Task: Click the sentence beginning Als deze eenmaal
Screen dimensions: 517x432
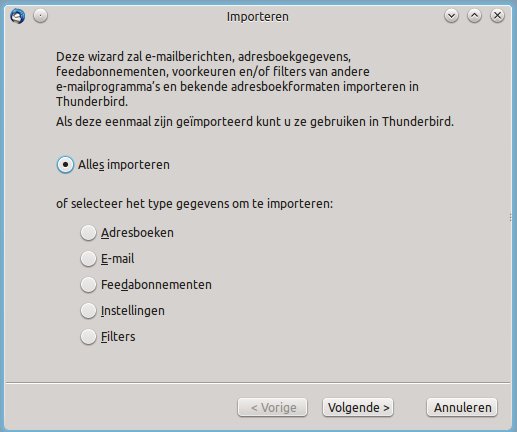Action: click(255, 122)
